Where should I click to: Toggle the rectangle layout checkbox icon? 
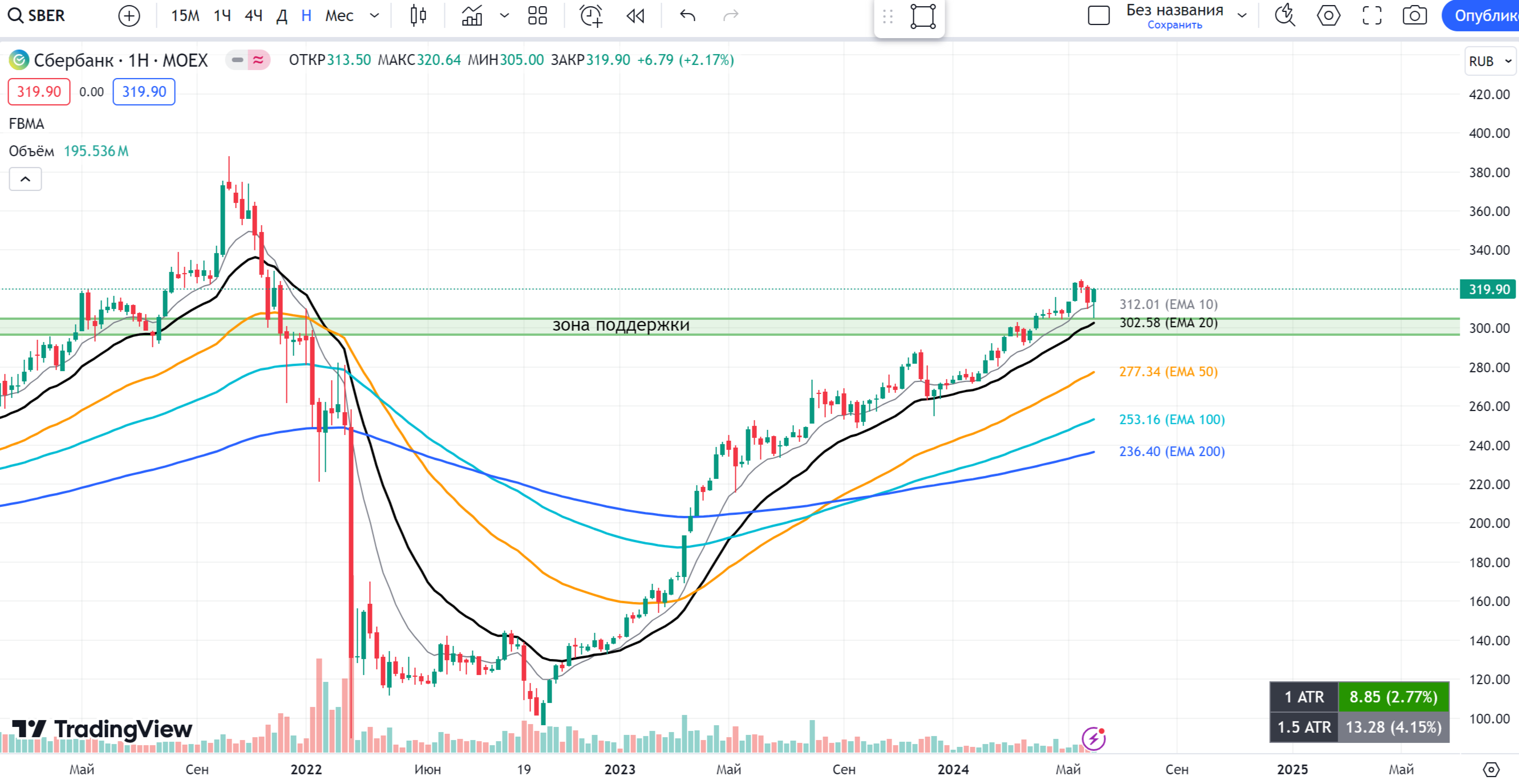click(x=1098, y=15)
